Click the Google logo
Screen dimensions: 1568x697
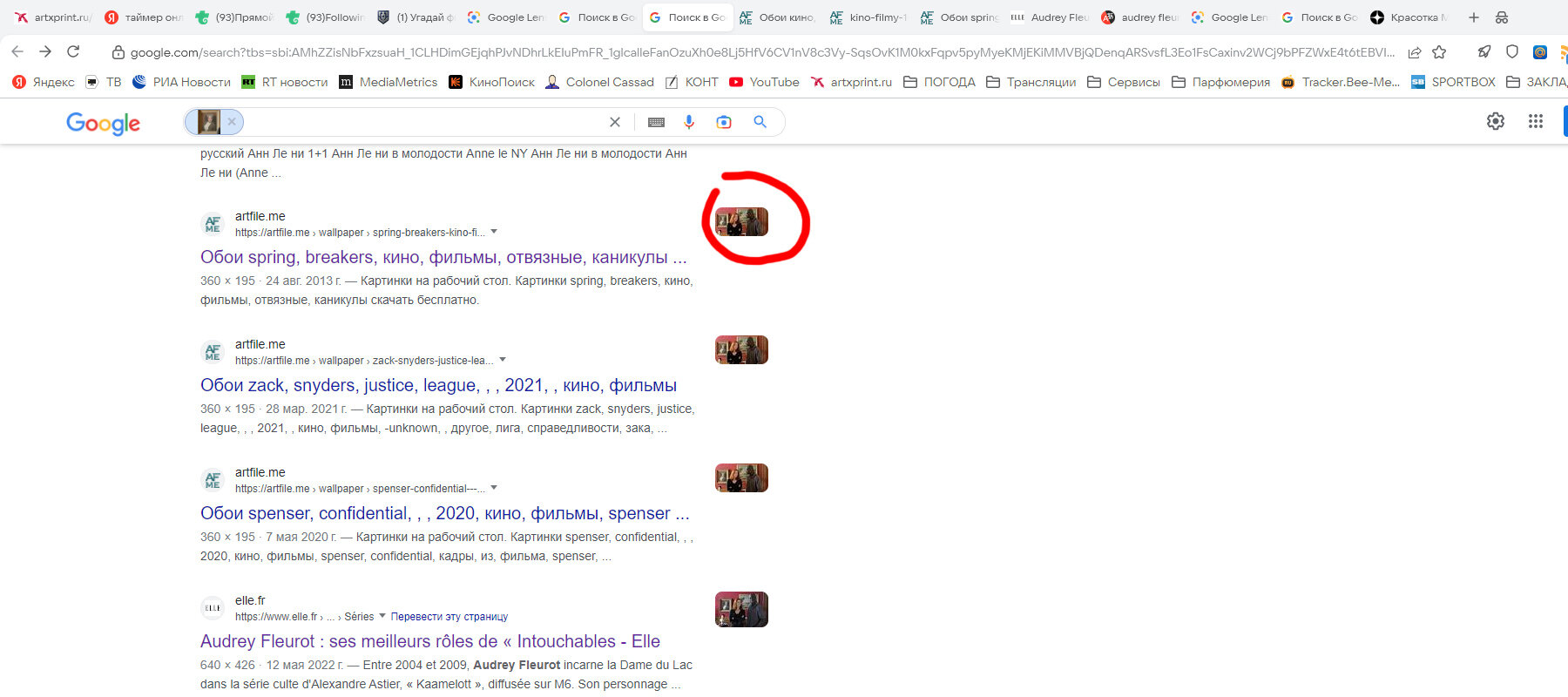tap(103, 123)
